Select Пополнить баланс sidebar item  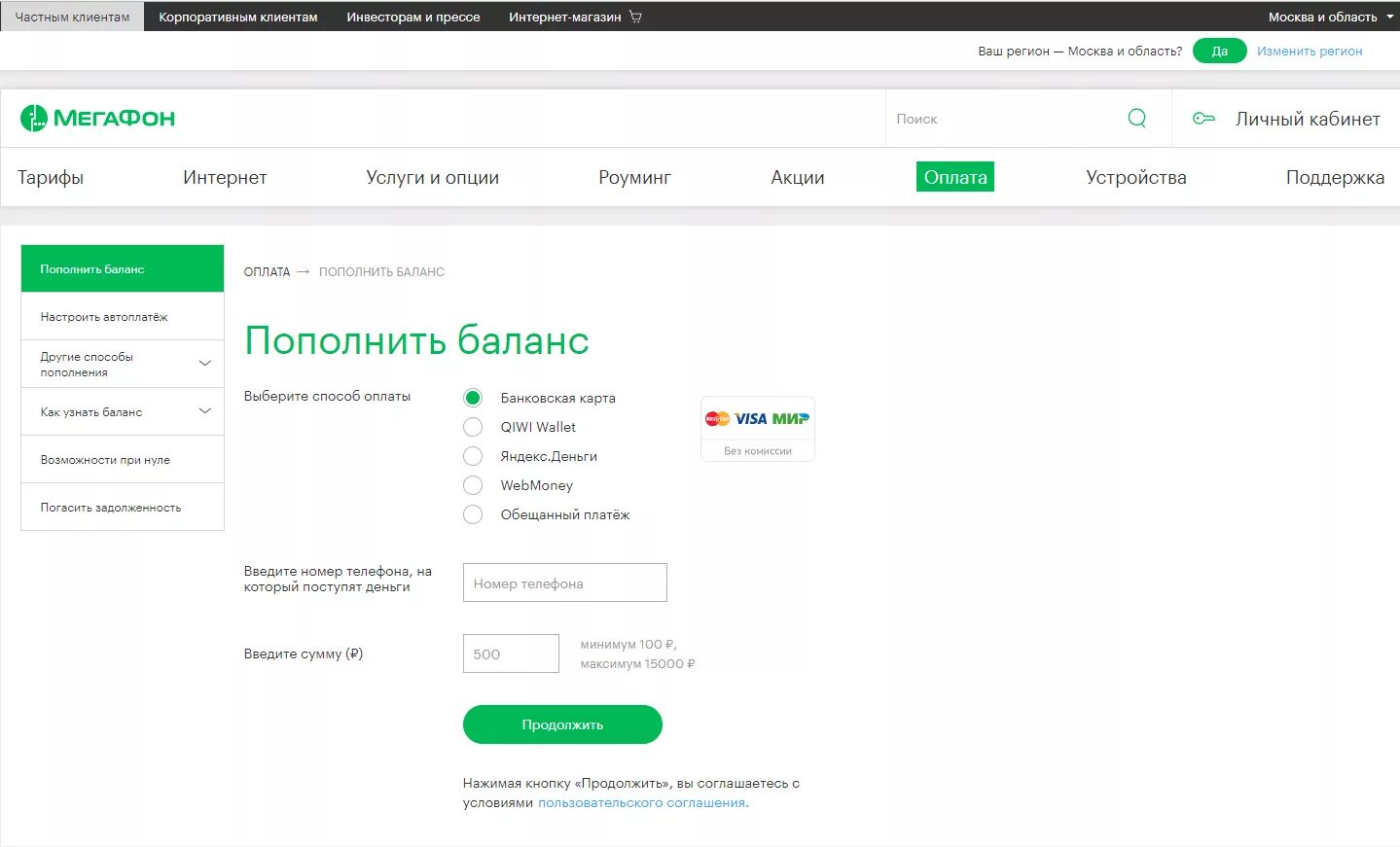tap(123, 268)
